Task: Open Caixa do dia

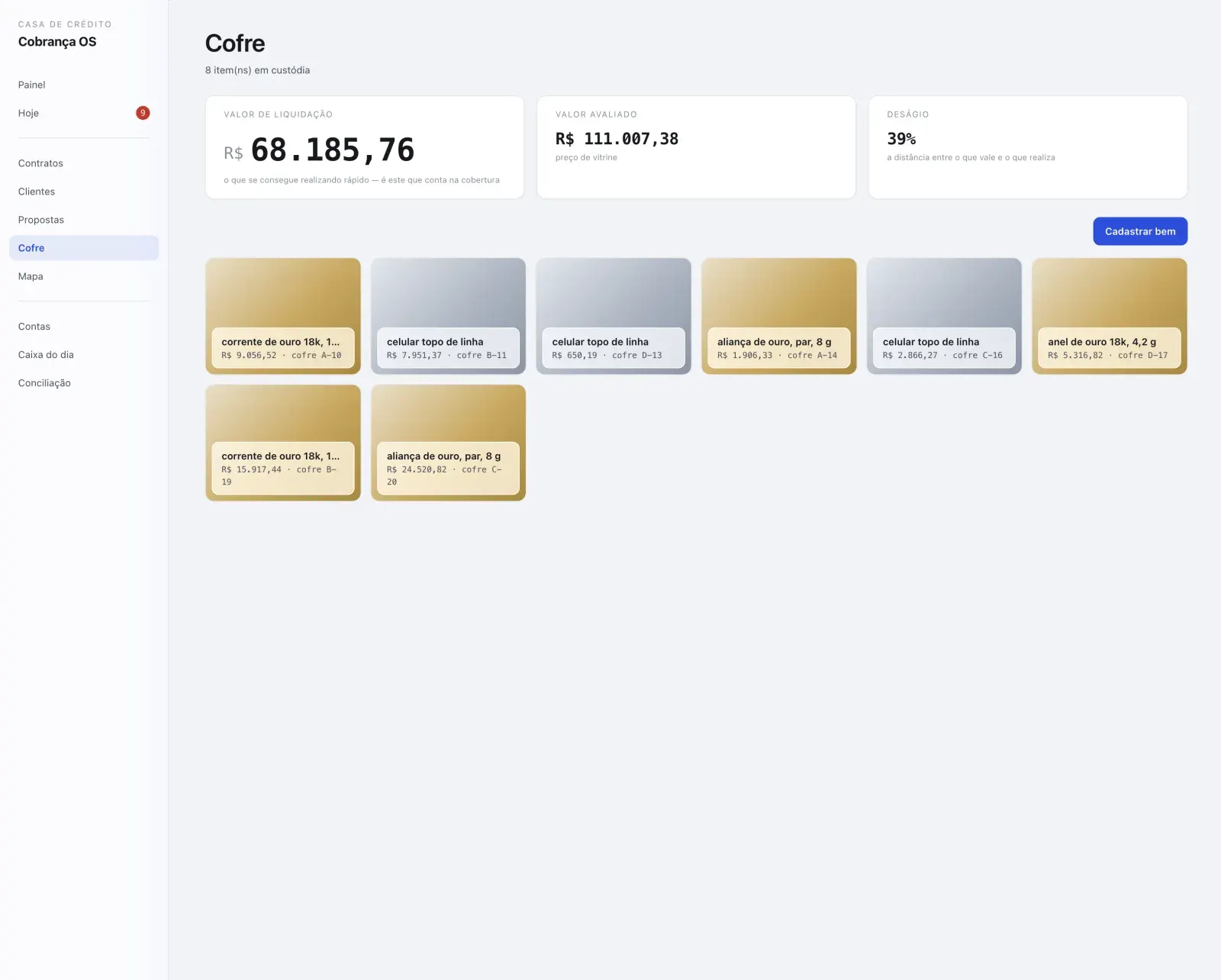Action: (x=84, y=355)
